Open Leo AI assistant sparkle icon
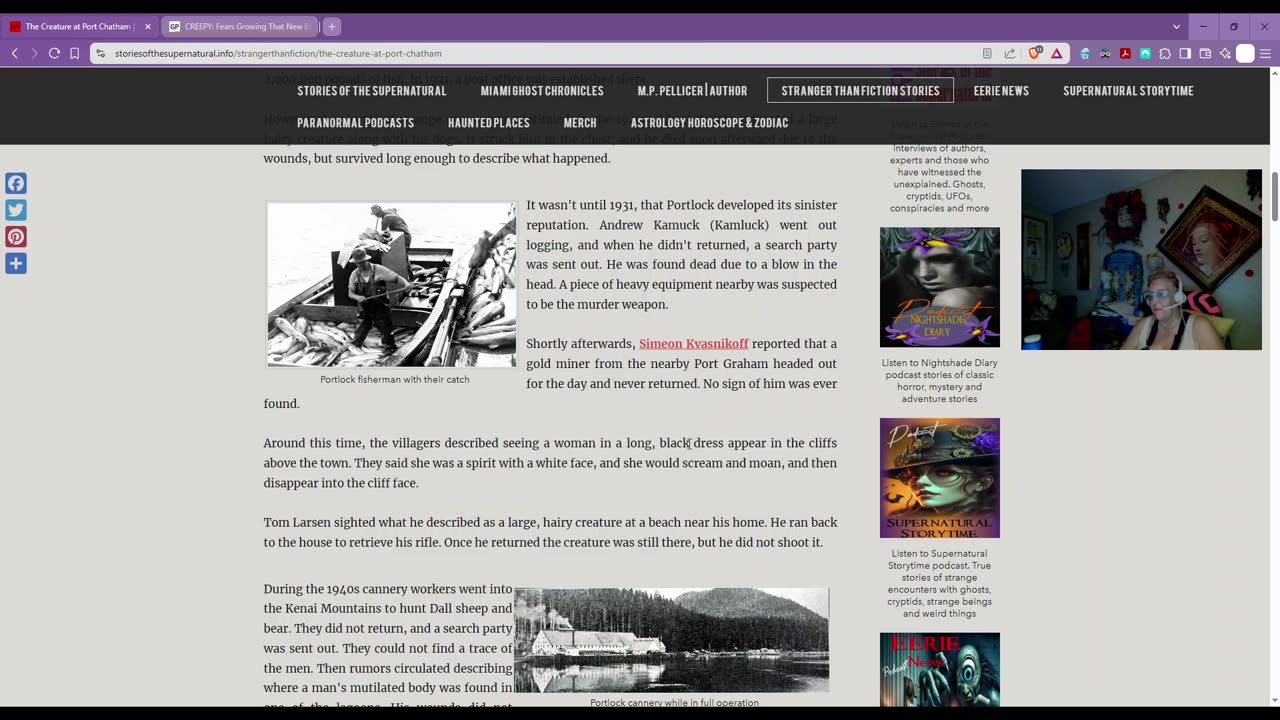1280x720 pixels. pos(1225,53)
